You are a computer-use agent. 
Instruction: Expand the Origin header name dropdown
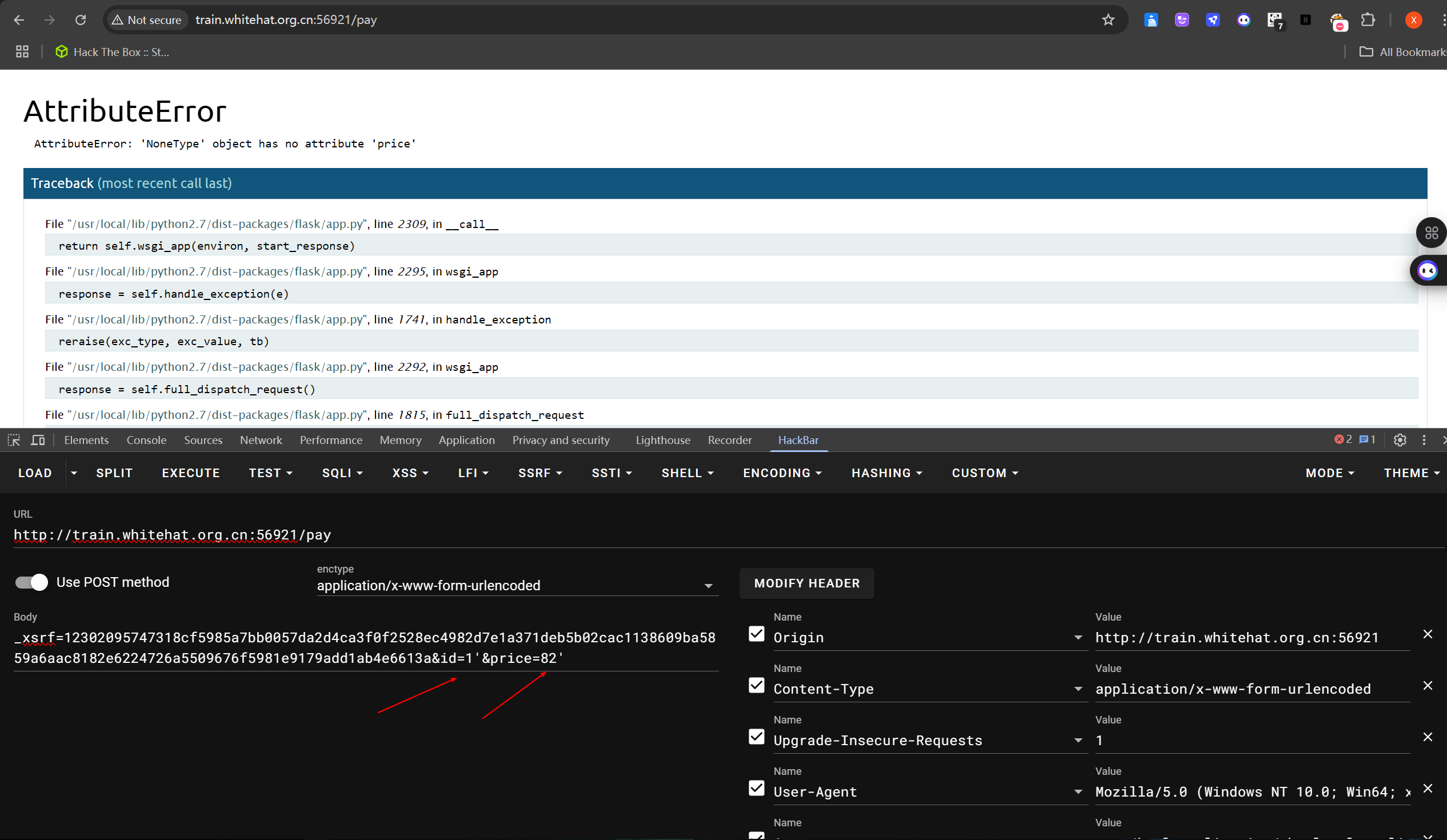click(1078, 637)
